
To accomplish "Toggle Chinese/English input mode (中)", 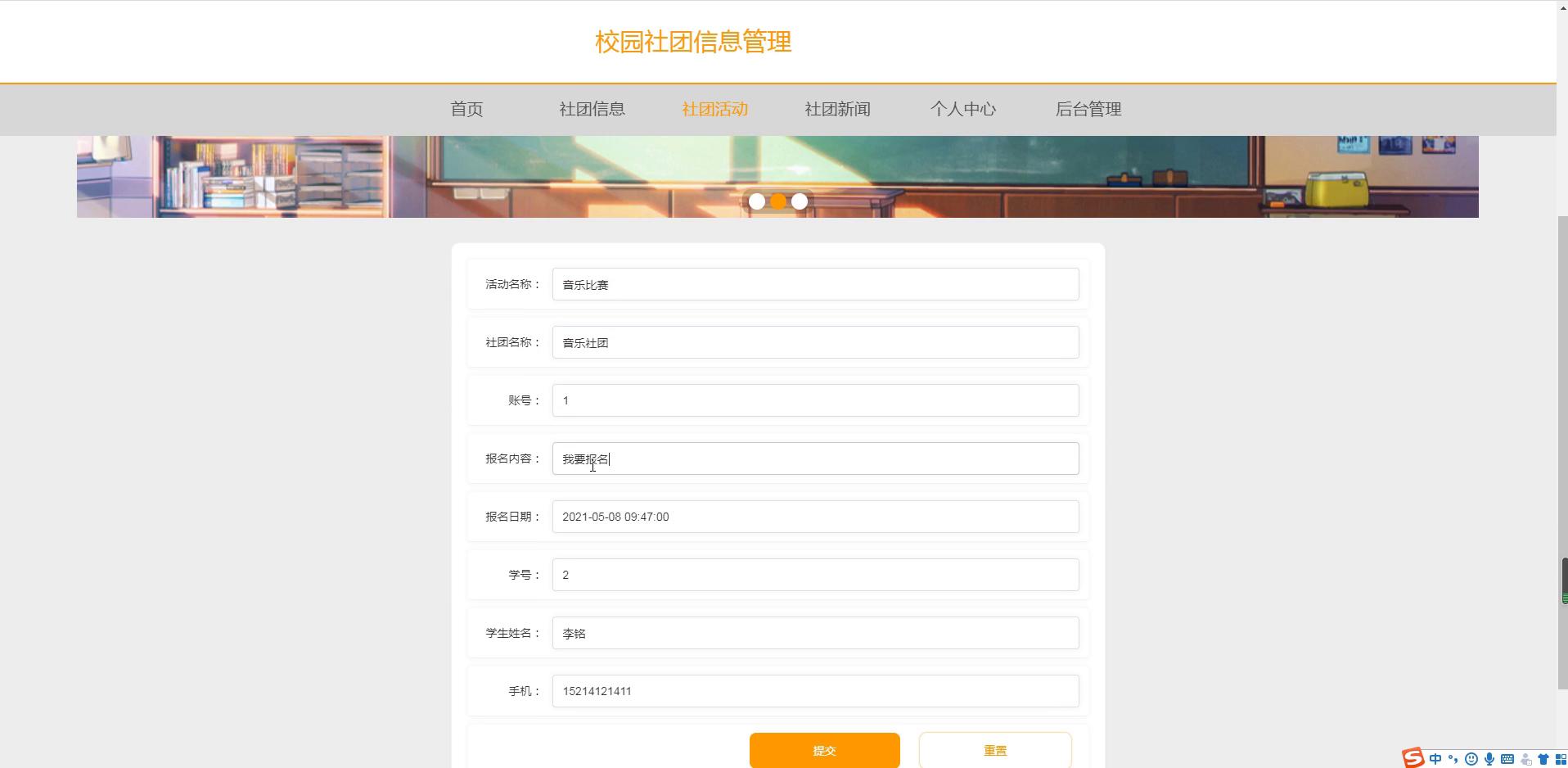I will point(1435,759).
